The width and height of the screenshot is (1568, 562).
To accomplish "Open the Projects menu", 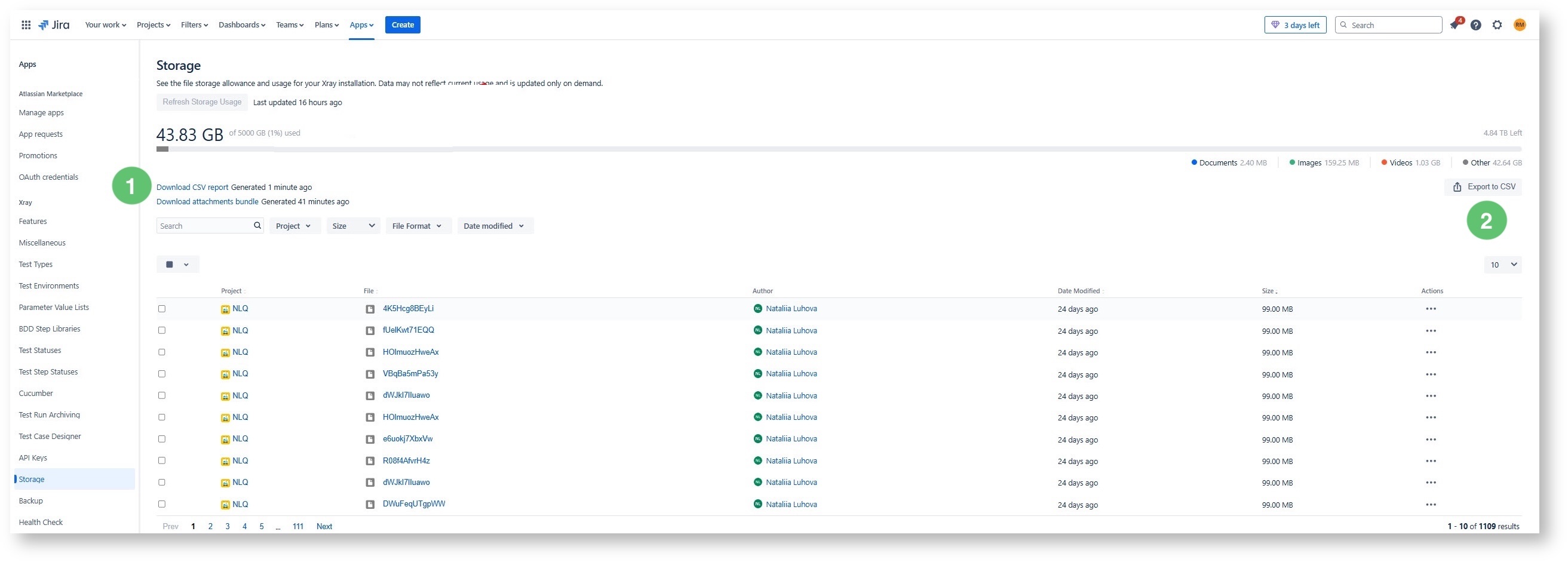I will pyautogui.click(x=154, y=25).
